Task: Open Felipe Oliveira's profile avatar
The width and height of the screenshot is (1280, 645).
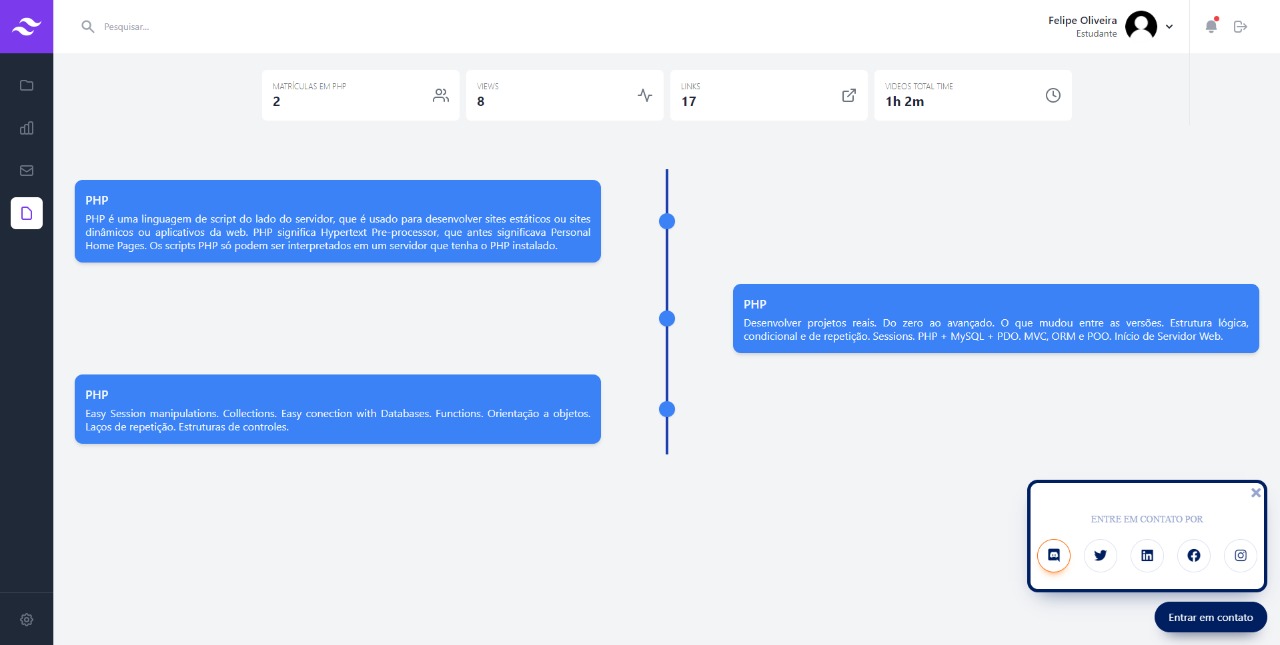Action: coord(1141,26)
